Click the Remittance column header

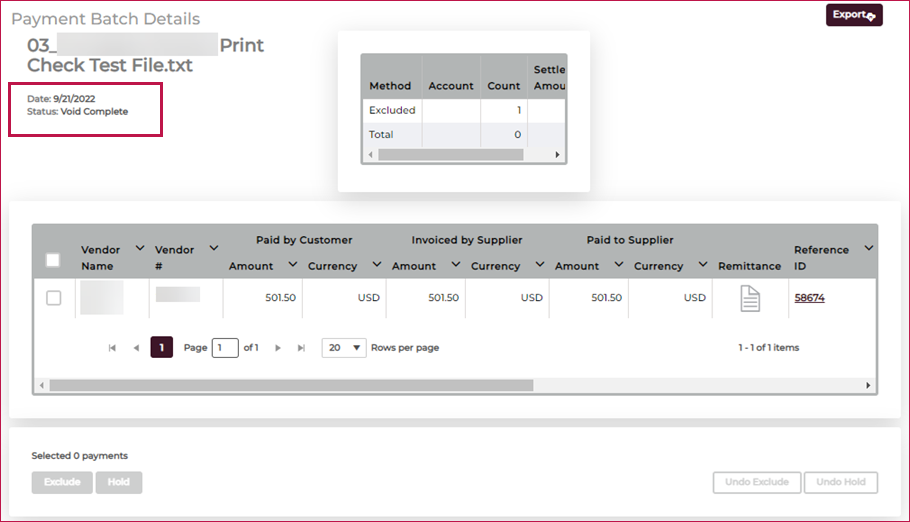(749, 266)
